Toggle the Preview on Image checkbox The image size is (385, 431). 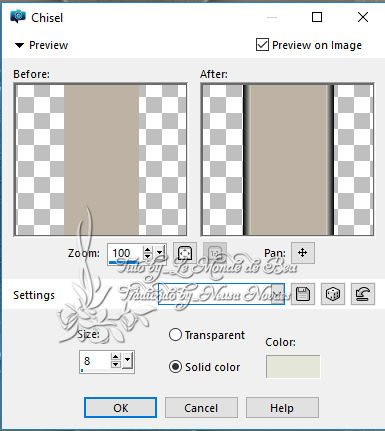pos(262,45)
